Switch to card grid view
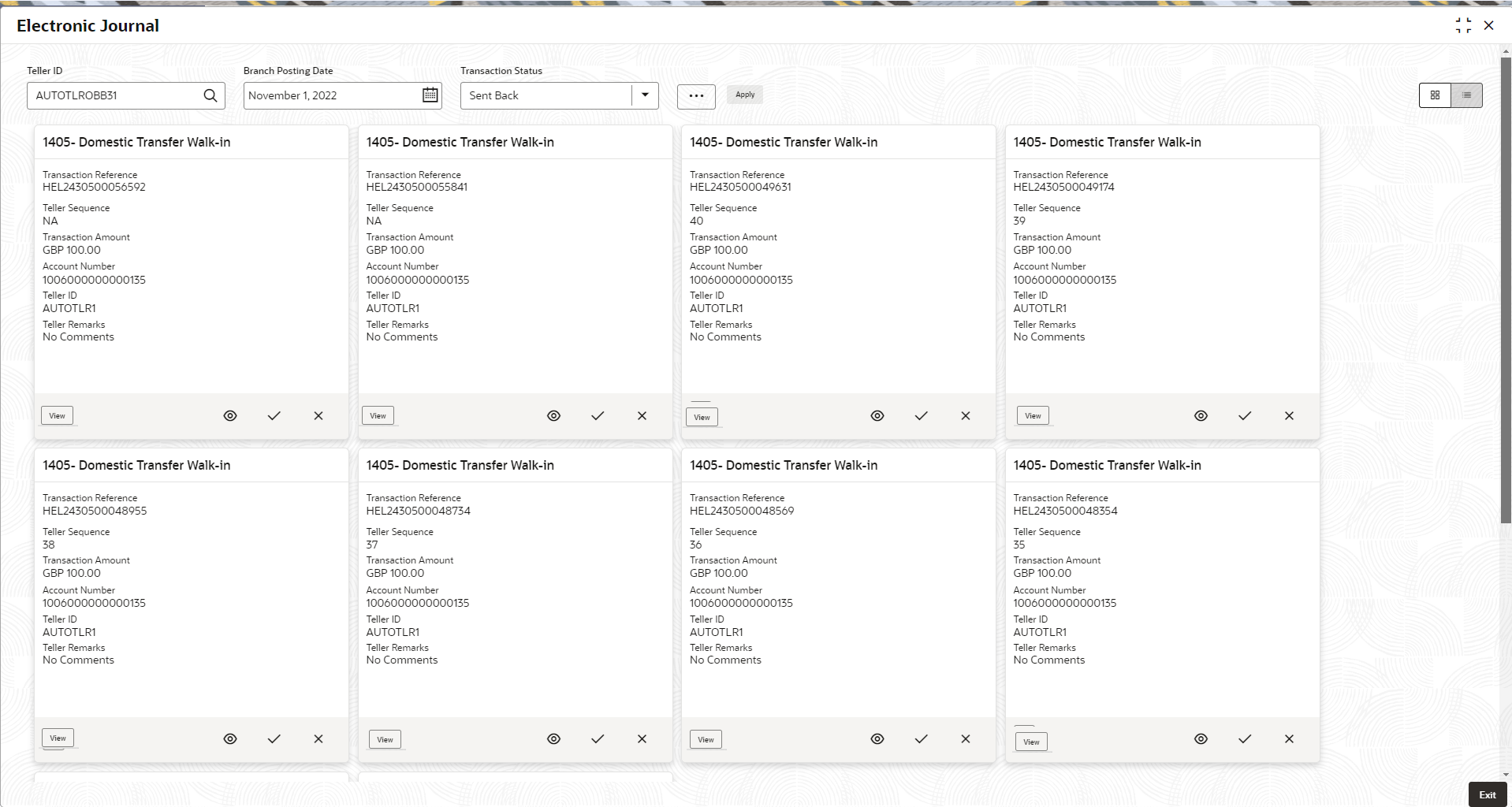1512x807 pixels. click(1435, 95)
